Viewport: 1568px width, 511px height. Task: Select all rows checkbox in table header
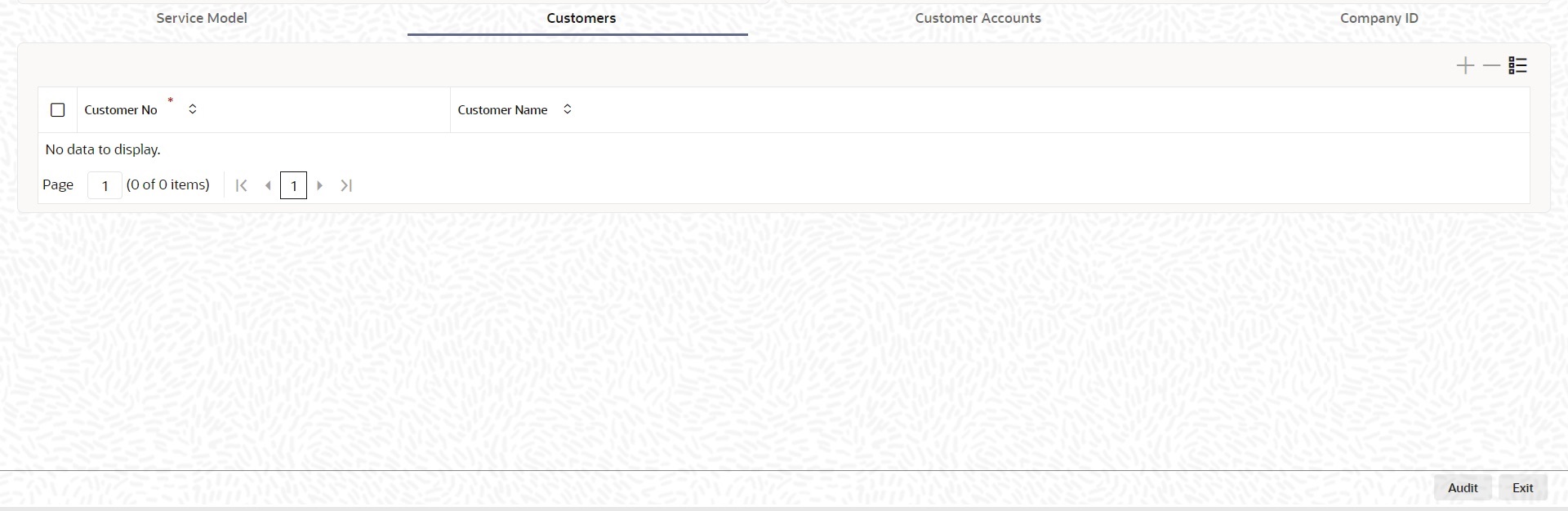[57, 109]
